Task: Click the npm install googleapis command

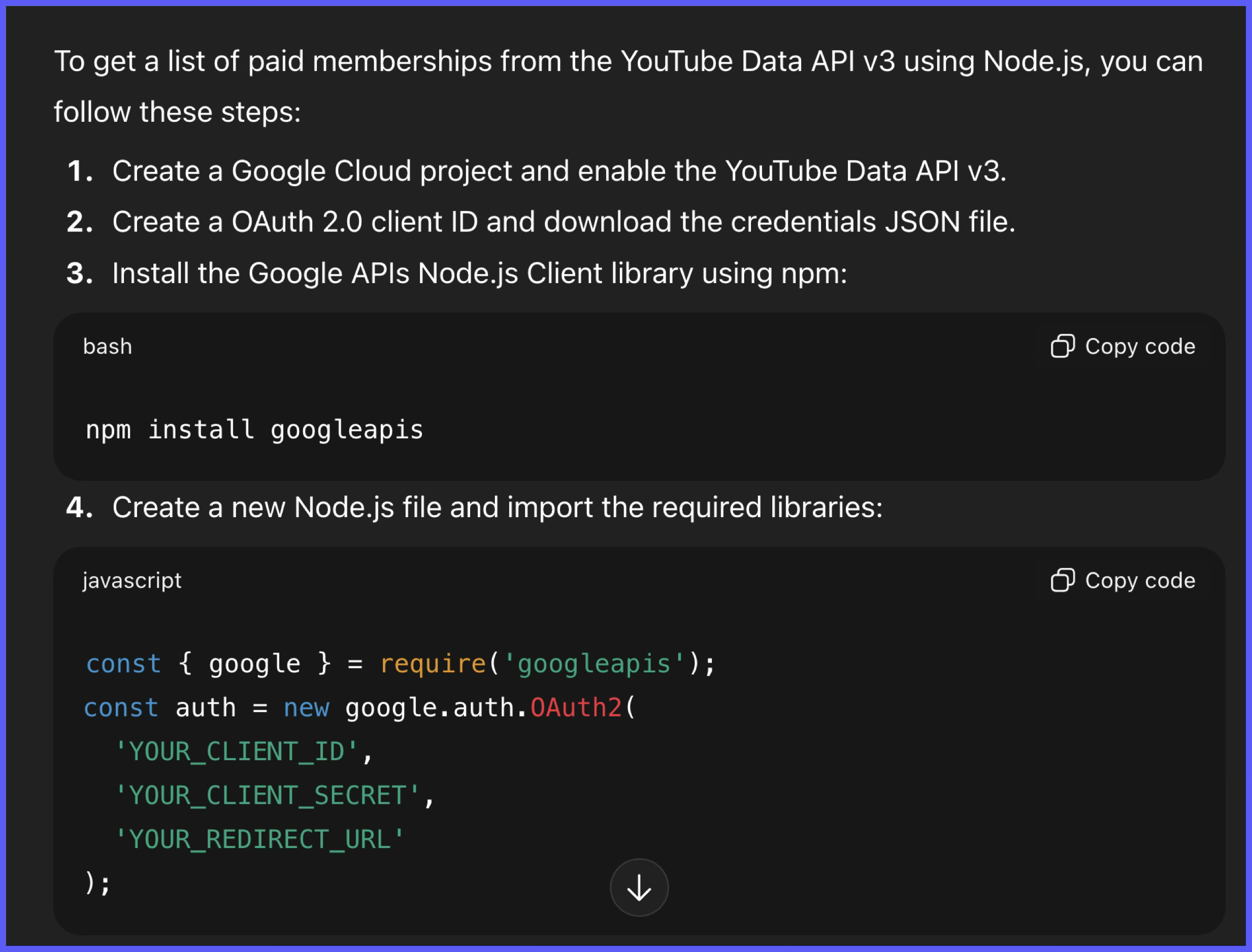Action: pos(254,429)
